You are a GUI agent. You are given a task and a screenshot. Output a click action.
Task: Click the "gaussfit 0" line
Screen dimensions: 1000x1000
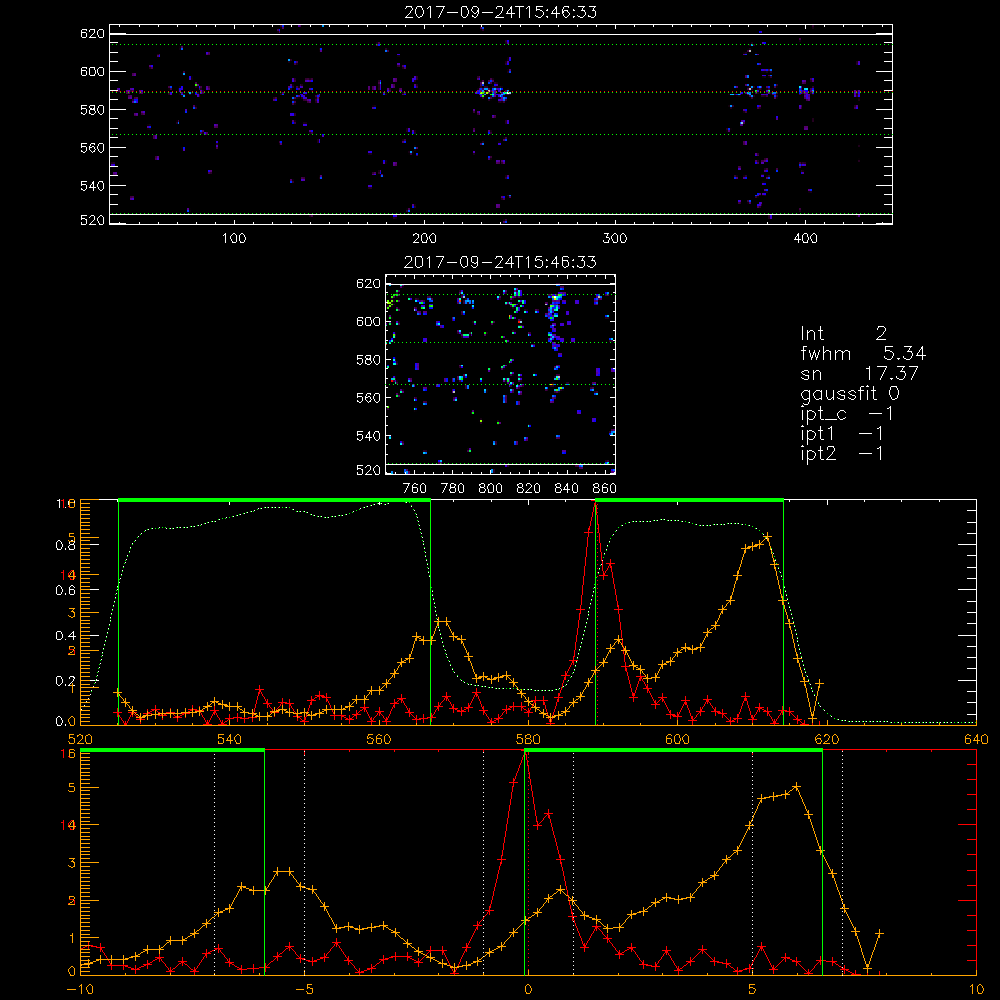coord(850,393)
